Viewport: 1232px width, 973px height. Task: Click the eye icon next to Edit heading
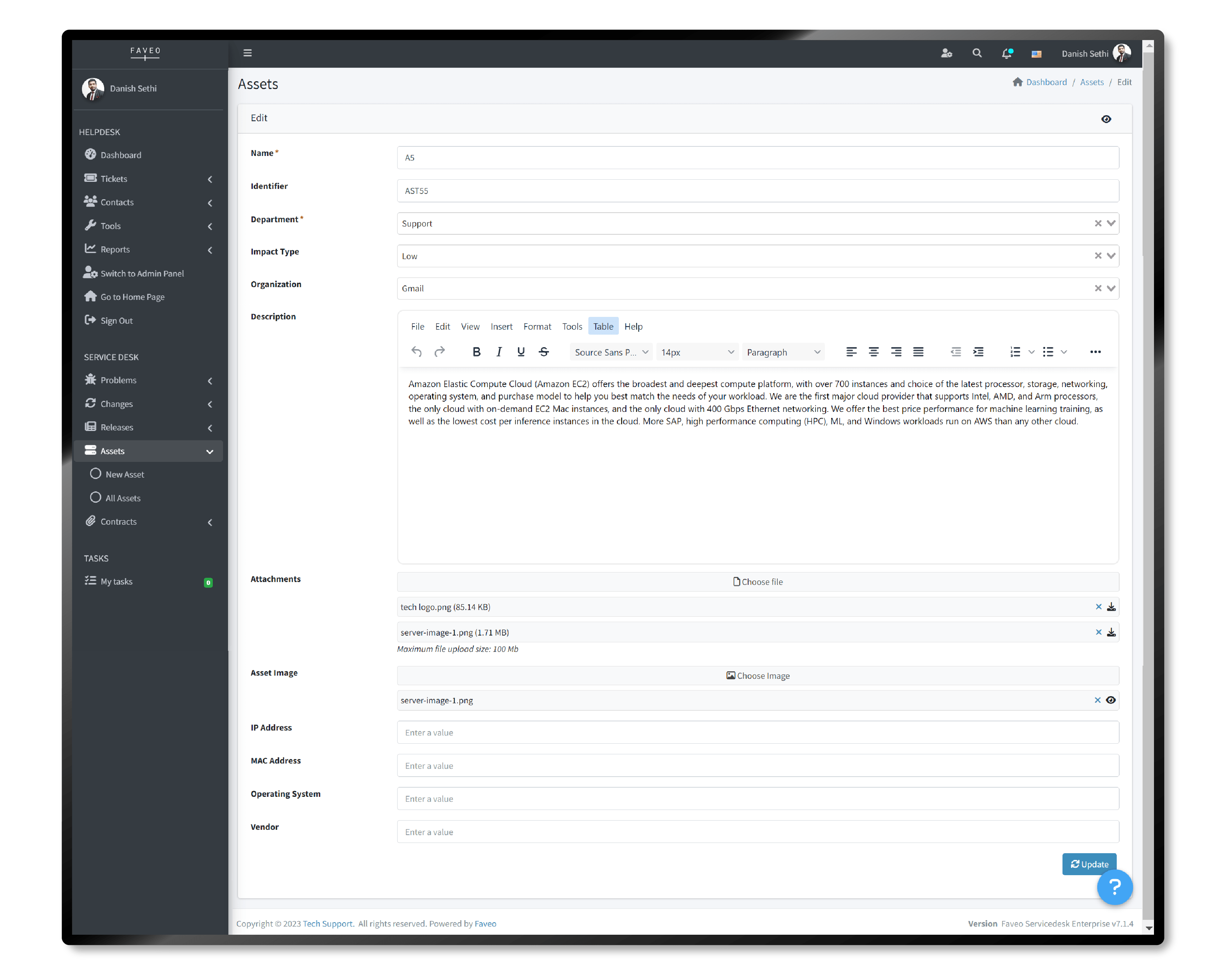[x=1106, y=119]
